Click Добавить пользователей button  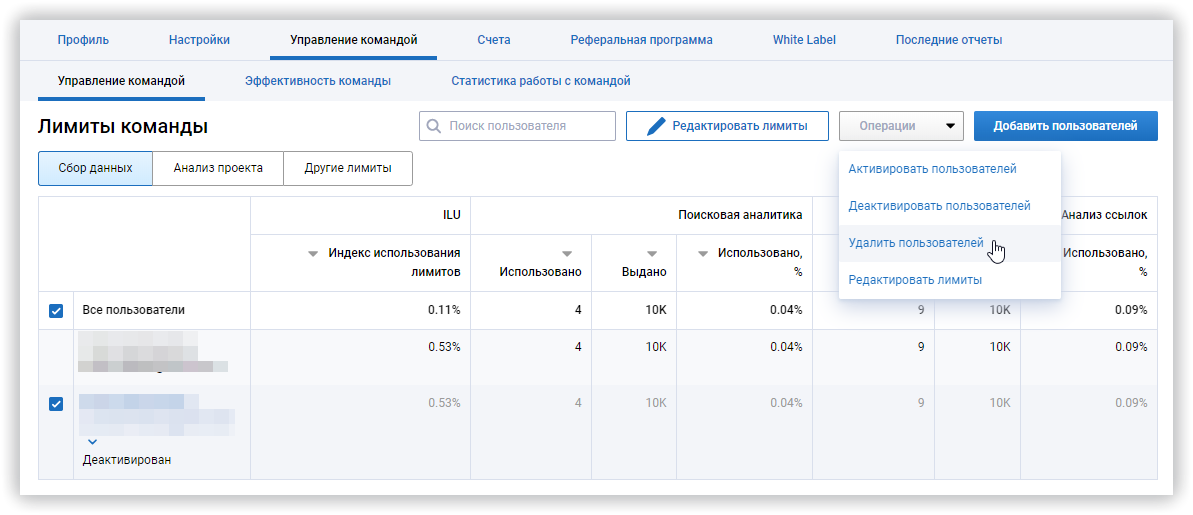[1066, 126]
